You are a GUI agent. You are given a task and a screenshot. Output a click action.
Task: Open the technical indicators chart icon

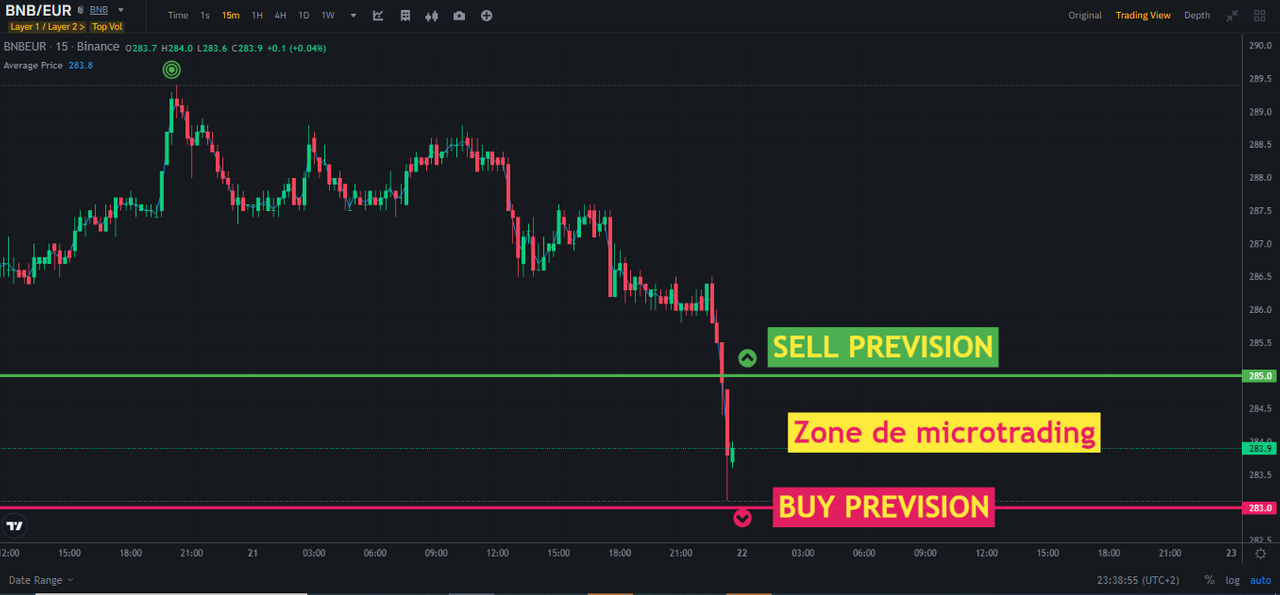point(378,15)
